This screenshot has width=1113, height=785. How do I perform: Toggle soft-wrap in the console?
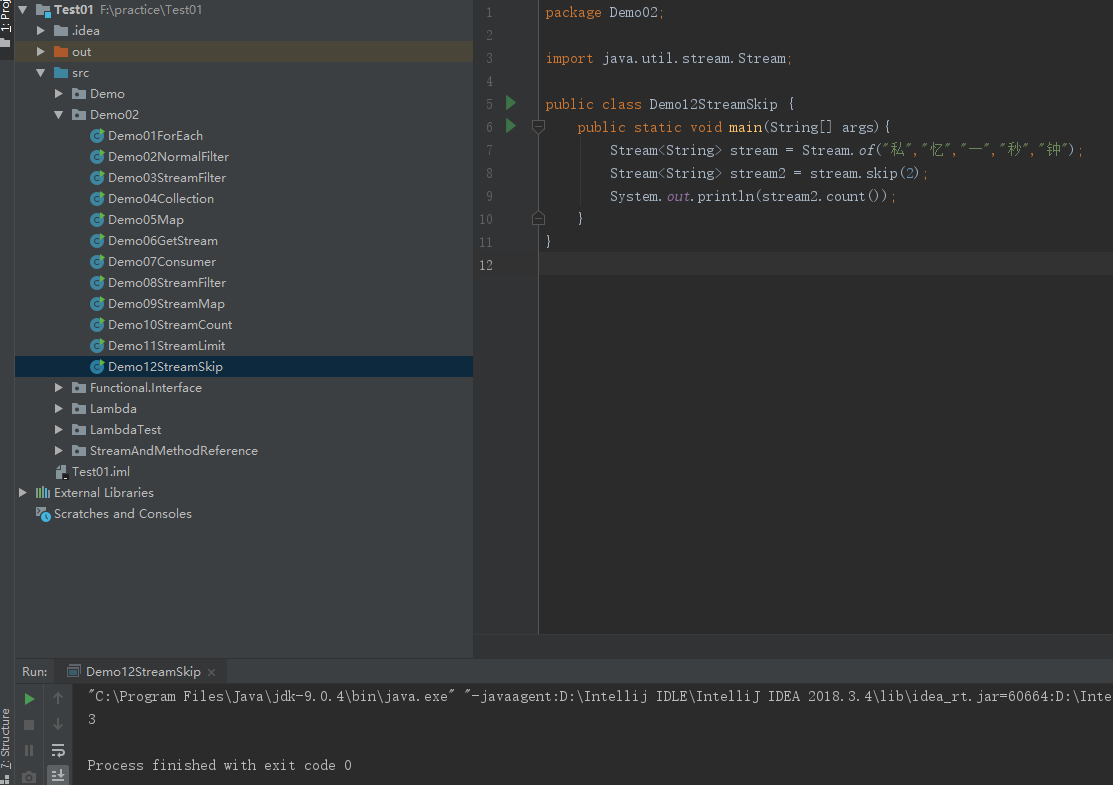(x=57, y=750)
